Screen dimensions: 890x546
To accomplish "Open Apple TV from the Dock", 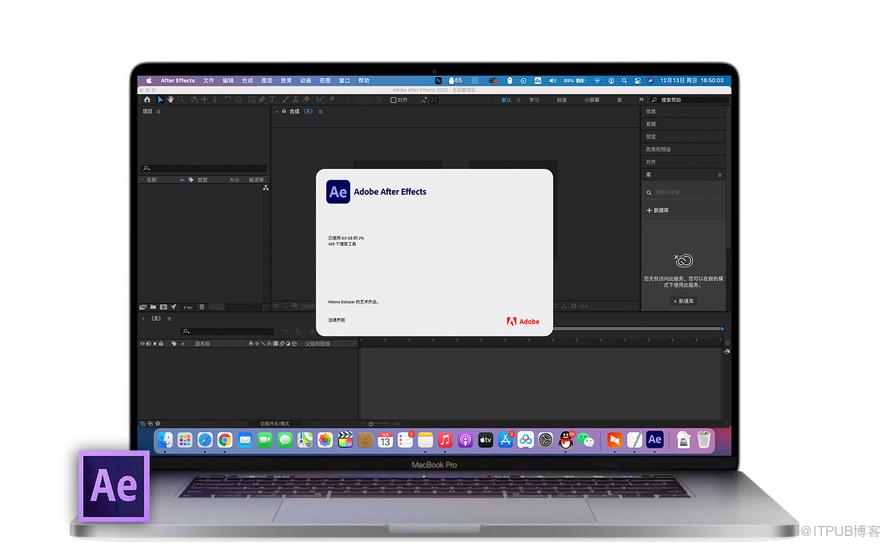I will tap(485, 440).
